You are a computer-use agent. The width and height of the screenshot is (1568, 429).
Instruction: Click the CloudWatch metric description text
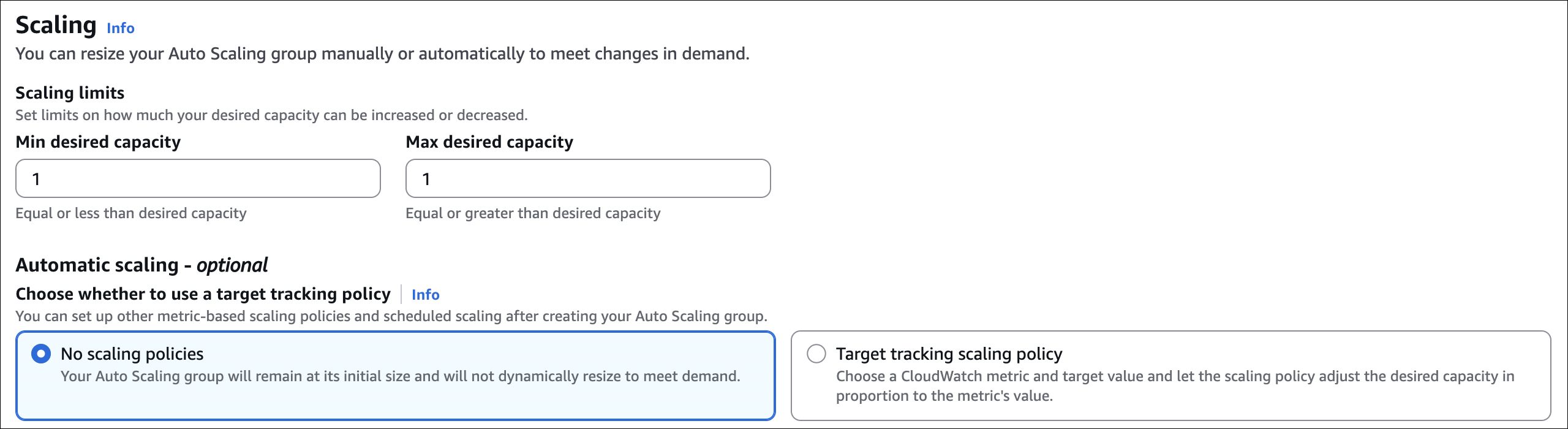pos(1175,376)
